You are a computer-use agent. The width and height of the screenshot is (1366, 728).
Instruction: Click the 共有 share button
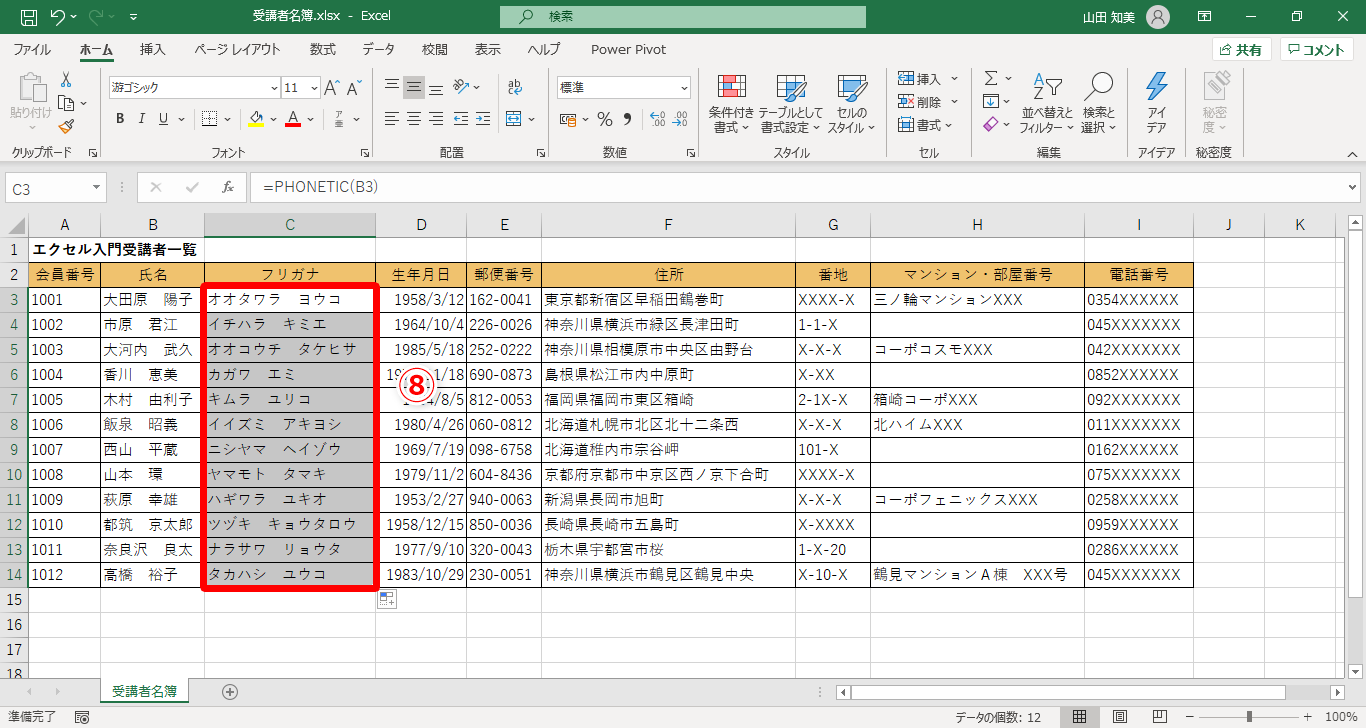(x=1241, y=50)
